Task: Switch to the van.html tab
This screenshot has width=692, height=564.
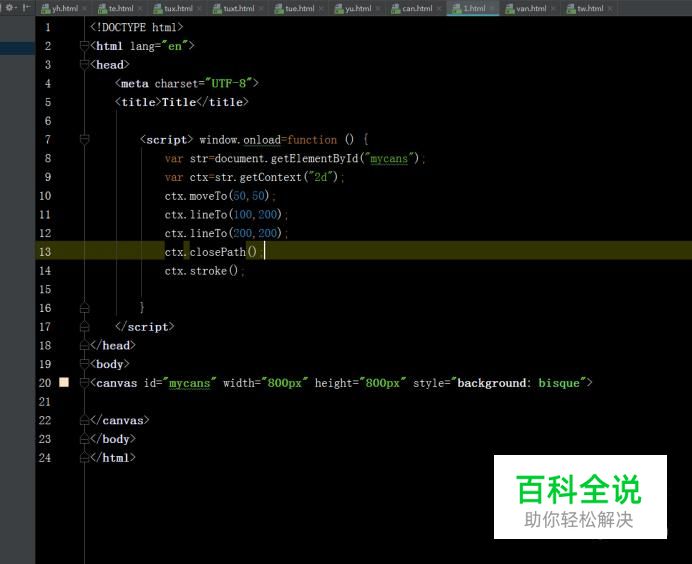Action: pyautogui.click(x=531, y=8)
